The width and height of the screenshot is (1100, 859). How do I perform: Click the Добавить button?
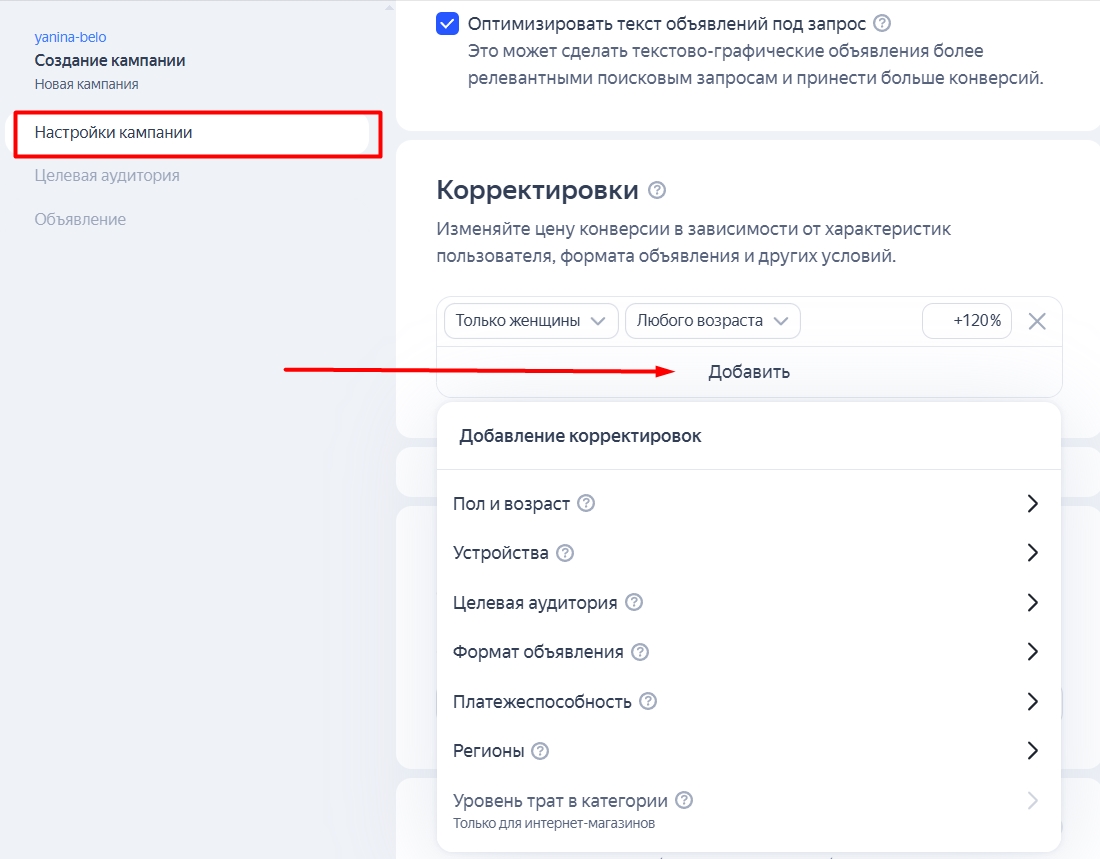(x=749, y=372)
